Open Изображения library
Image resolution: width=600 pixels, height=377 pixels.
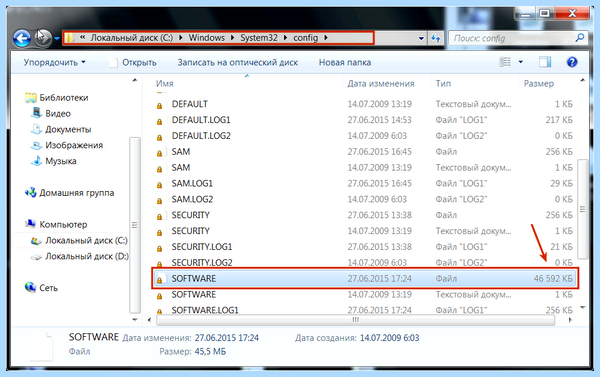[x=74, y=145]
